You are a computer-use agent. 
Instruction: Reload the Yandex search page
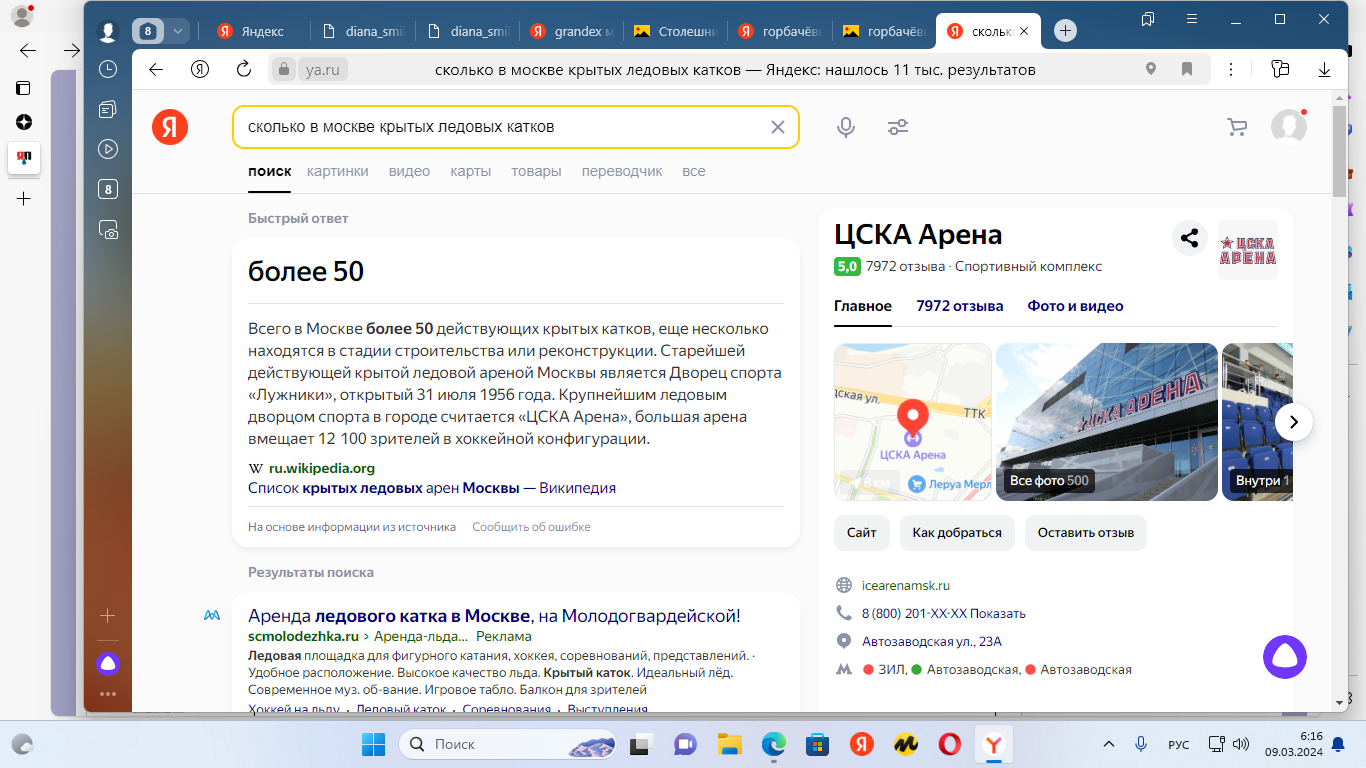pyautogui.click(x=244, y=69)
